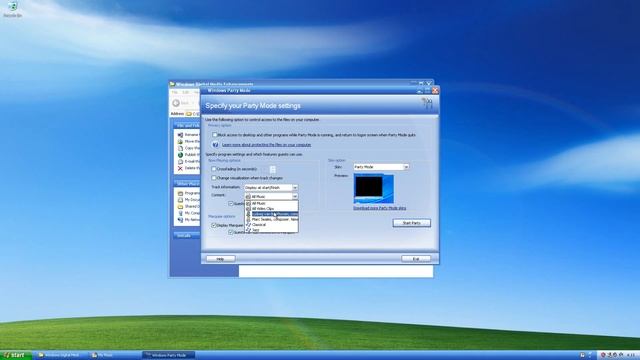
Task: Click the skin preview thumbnail
Action: [x=373, y=189]
